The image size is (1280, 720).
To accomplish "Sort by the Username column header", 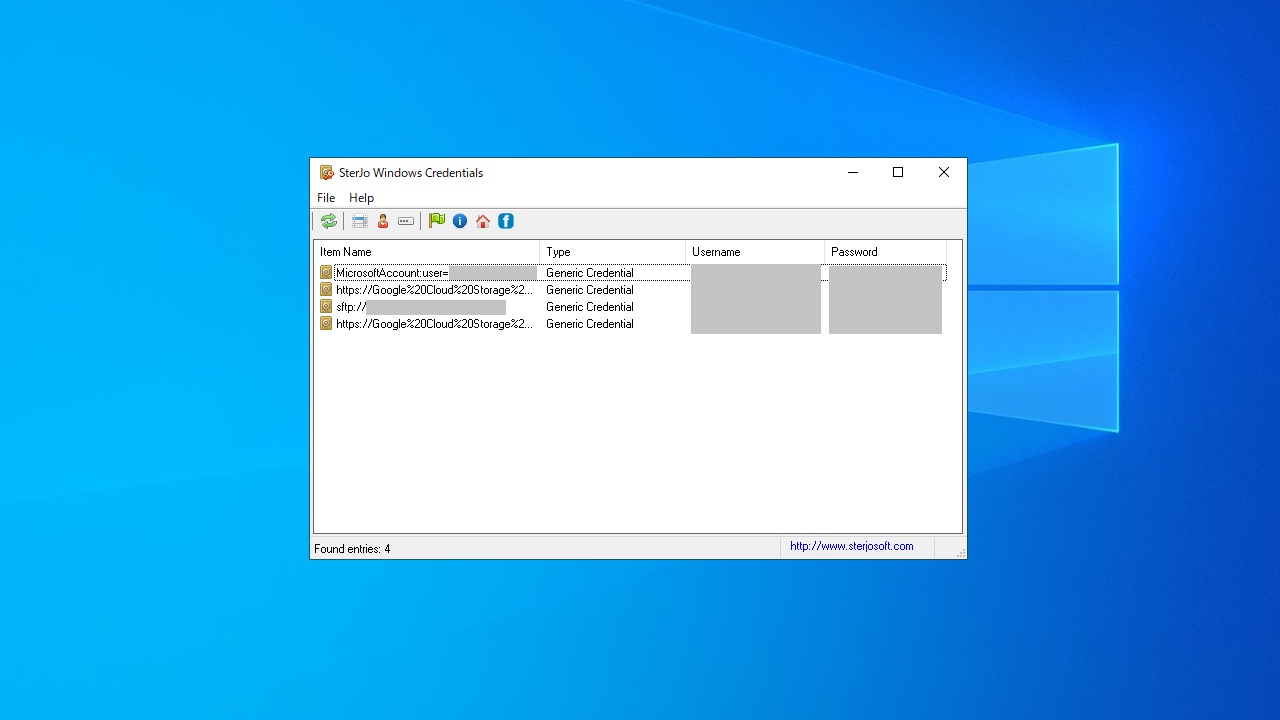I will click(755, 252).
